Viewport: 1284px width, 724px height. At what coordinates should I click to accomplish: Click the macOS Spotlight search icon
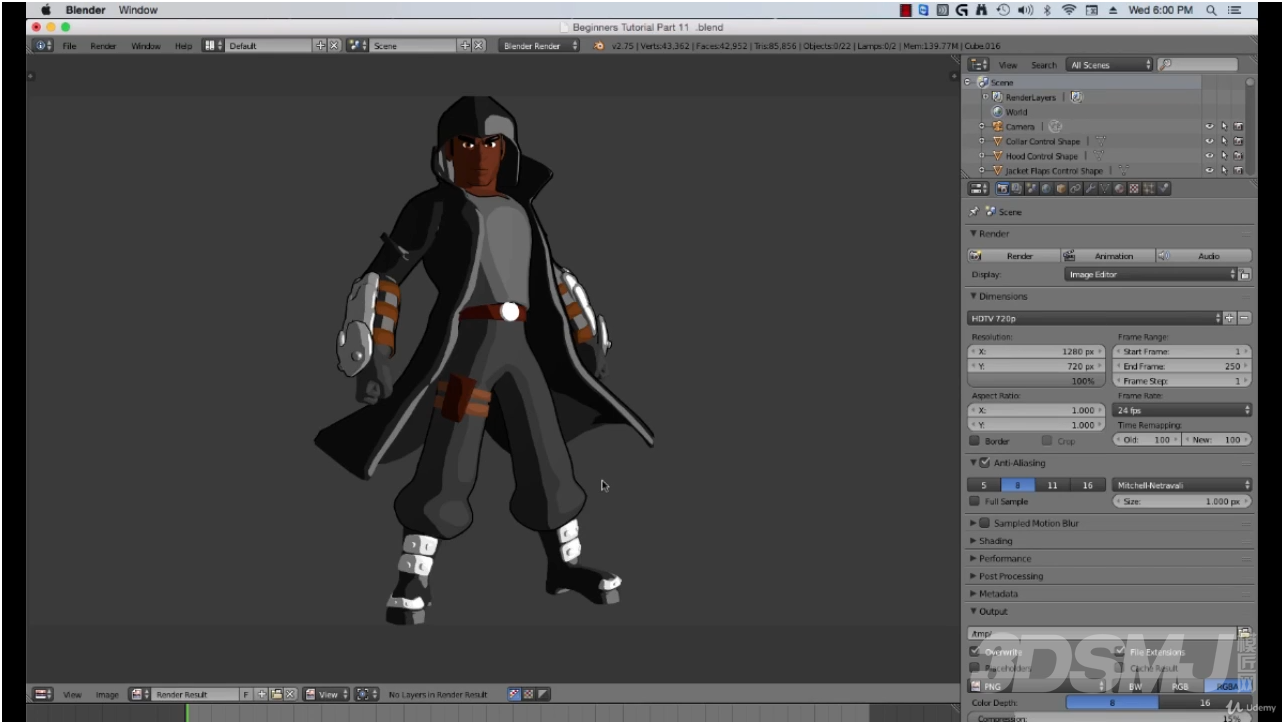[x=1212, y=10]
